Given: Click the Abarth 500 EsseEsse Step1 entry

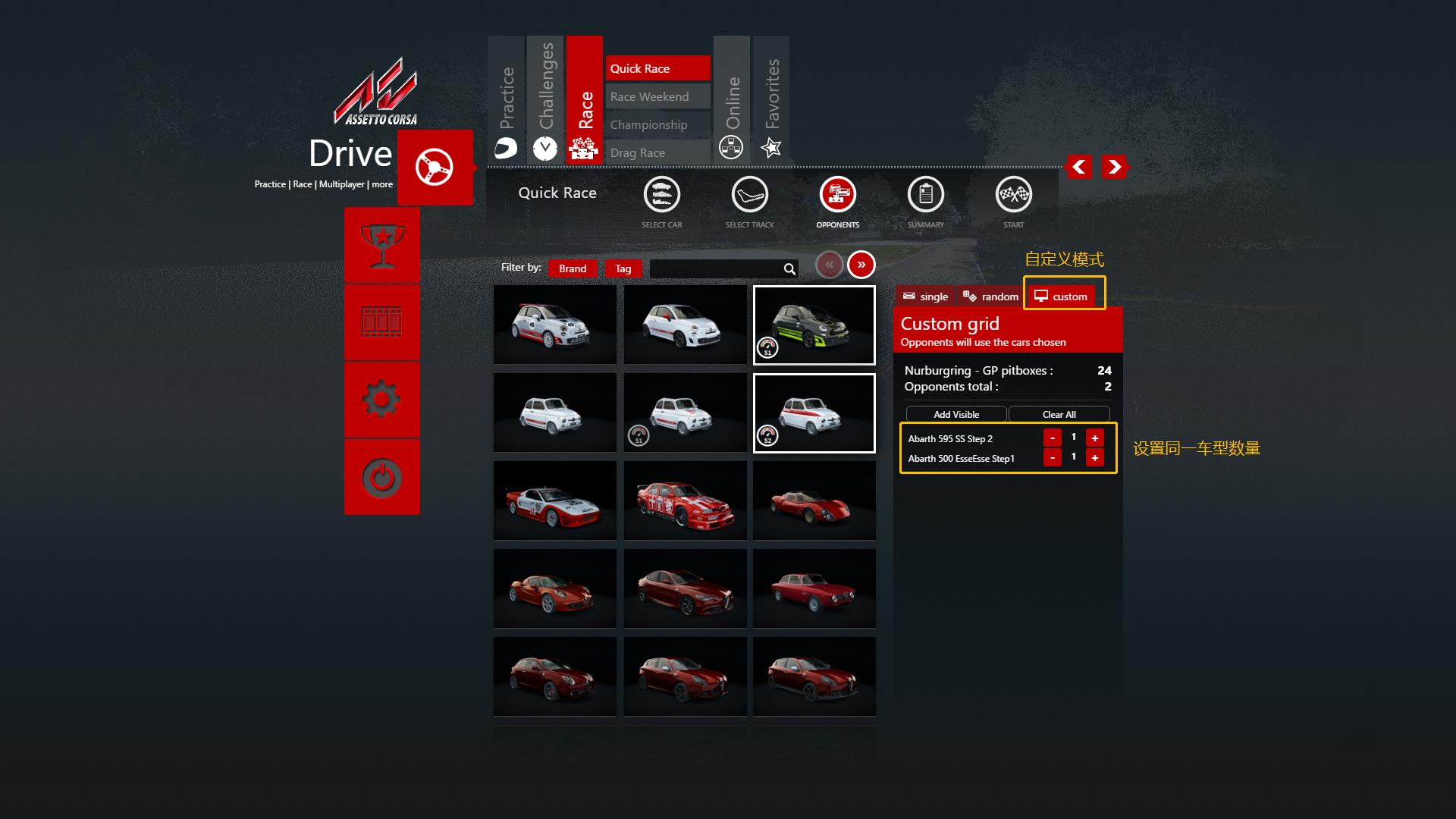Looking at the screenshot, I should (x=961, y=458).
